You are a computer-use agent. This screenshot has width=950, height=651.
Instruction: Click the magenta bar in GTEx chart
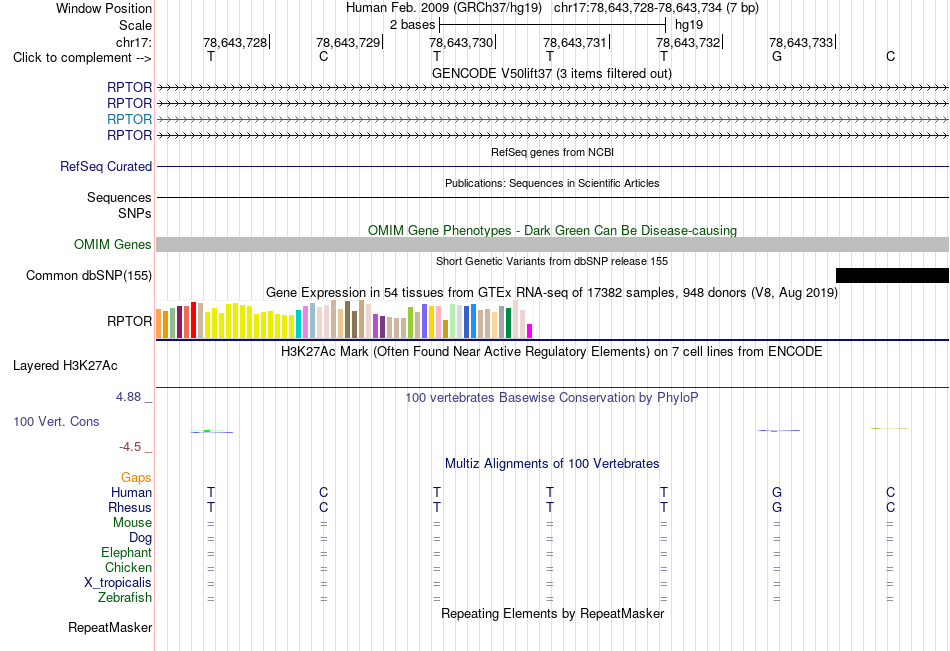click(530, 331)
